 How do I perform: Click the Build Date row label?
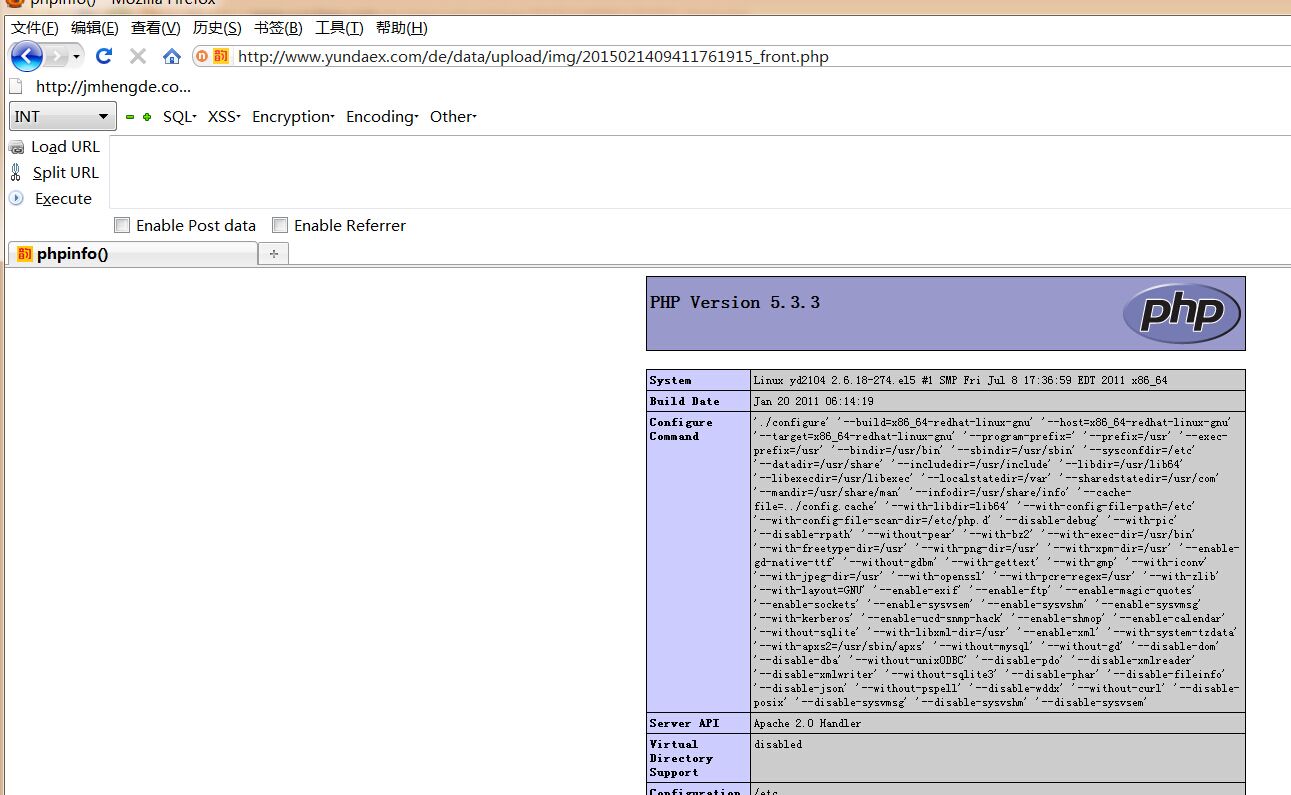tap(684, 401)
